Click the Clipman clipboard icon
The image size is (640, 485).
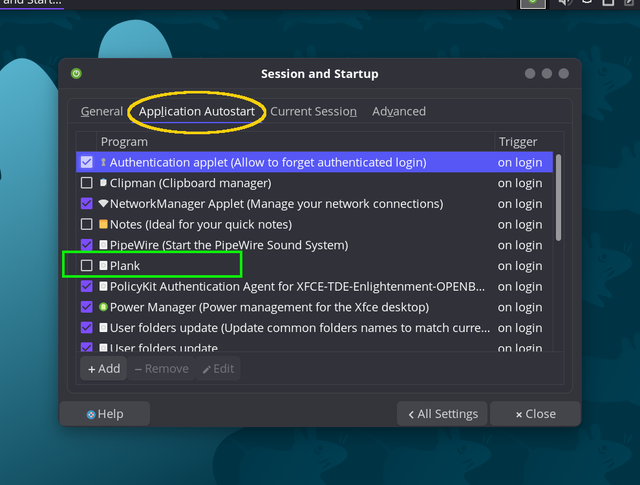pyautogui.click(x=103, y=182)
